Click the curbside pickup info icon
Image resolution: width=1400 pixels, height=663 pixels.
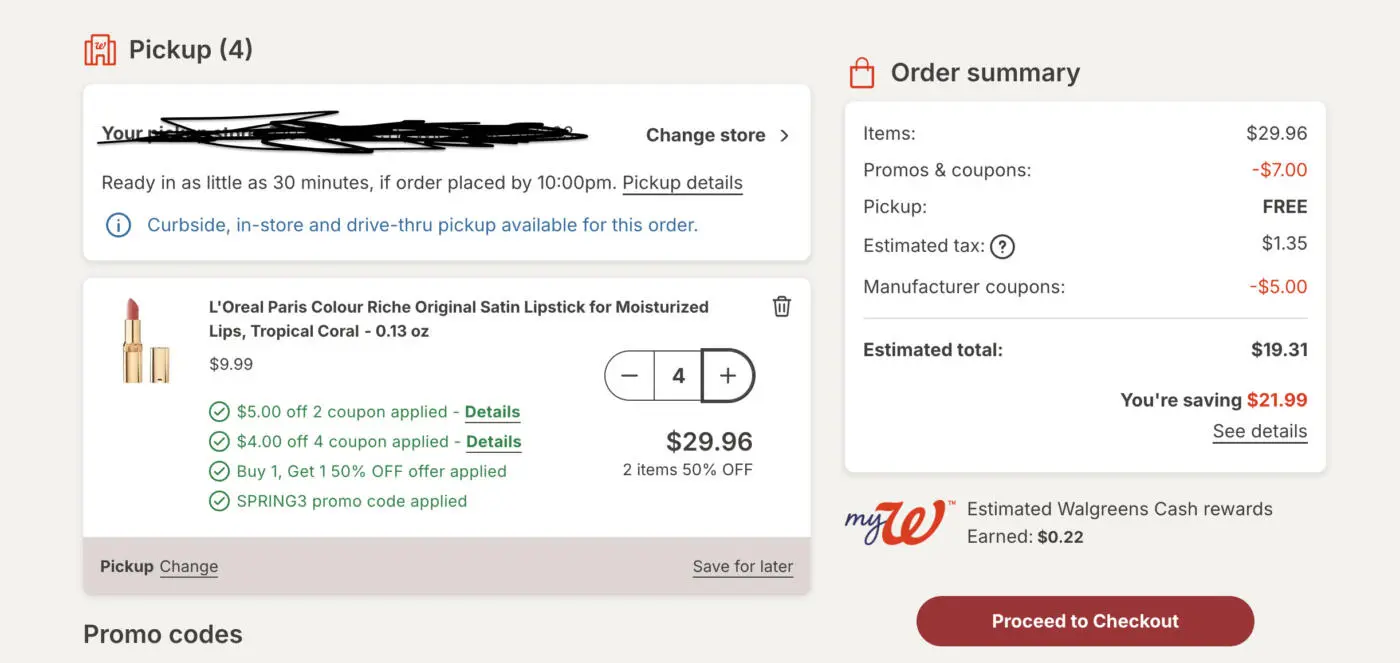click(118, 225)
